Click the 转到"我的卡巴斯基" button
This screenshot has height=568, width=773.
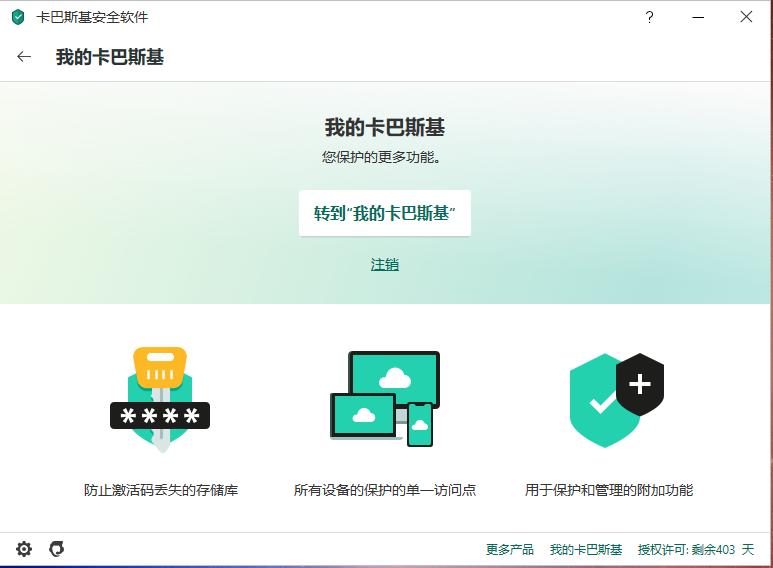(385, 213)
